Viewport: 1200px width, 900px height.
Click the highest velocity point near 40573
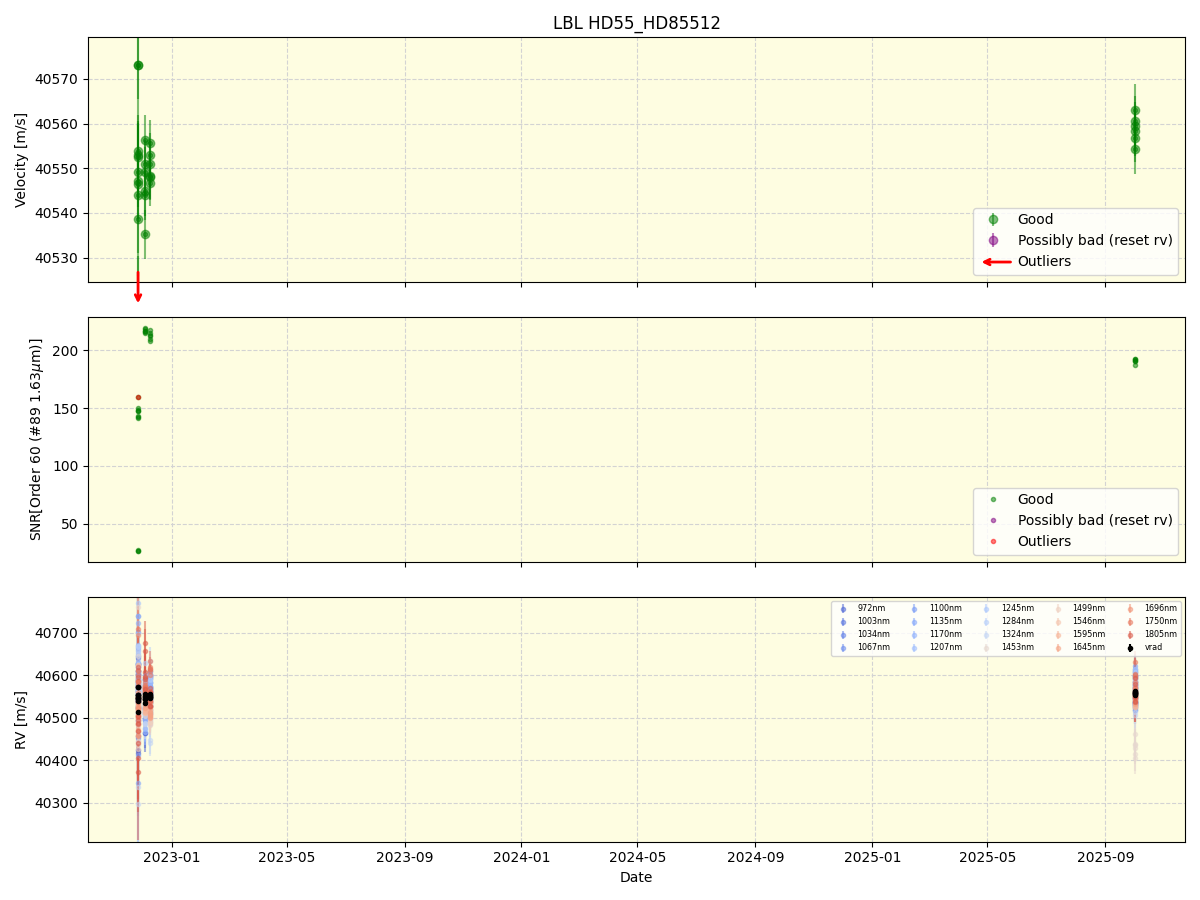(x=138, y=65)
